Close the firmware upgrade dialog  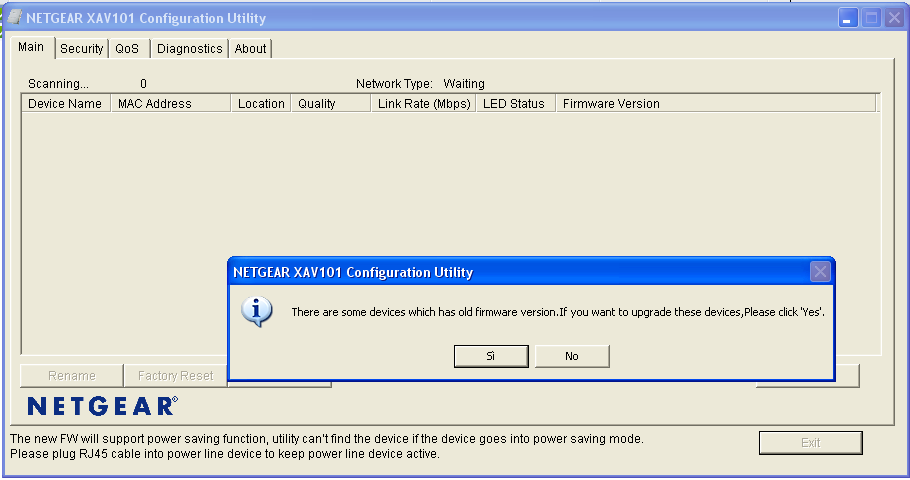click(820, 272)
